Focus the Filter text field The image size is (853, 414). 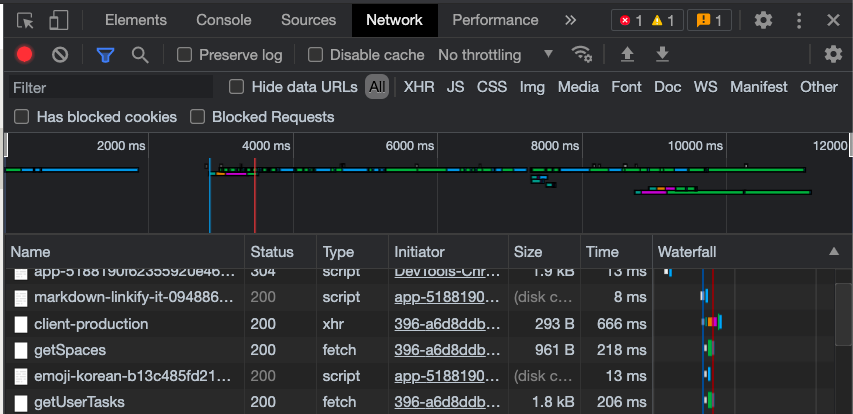coord(110,88)
